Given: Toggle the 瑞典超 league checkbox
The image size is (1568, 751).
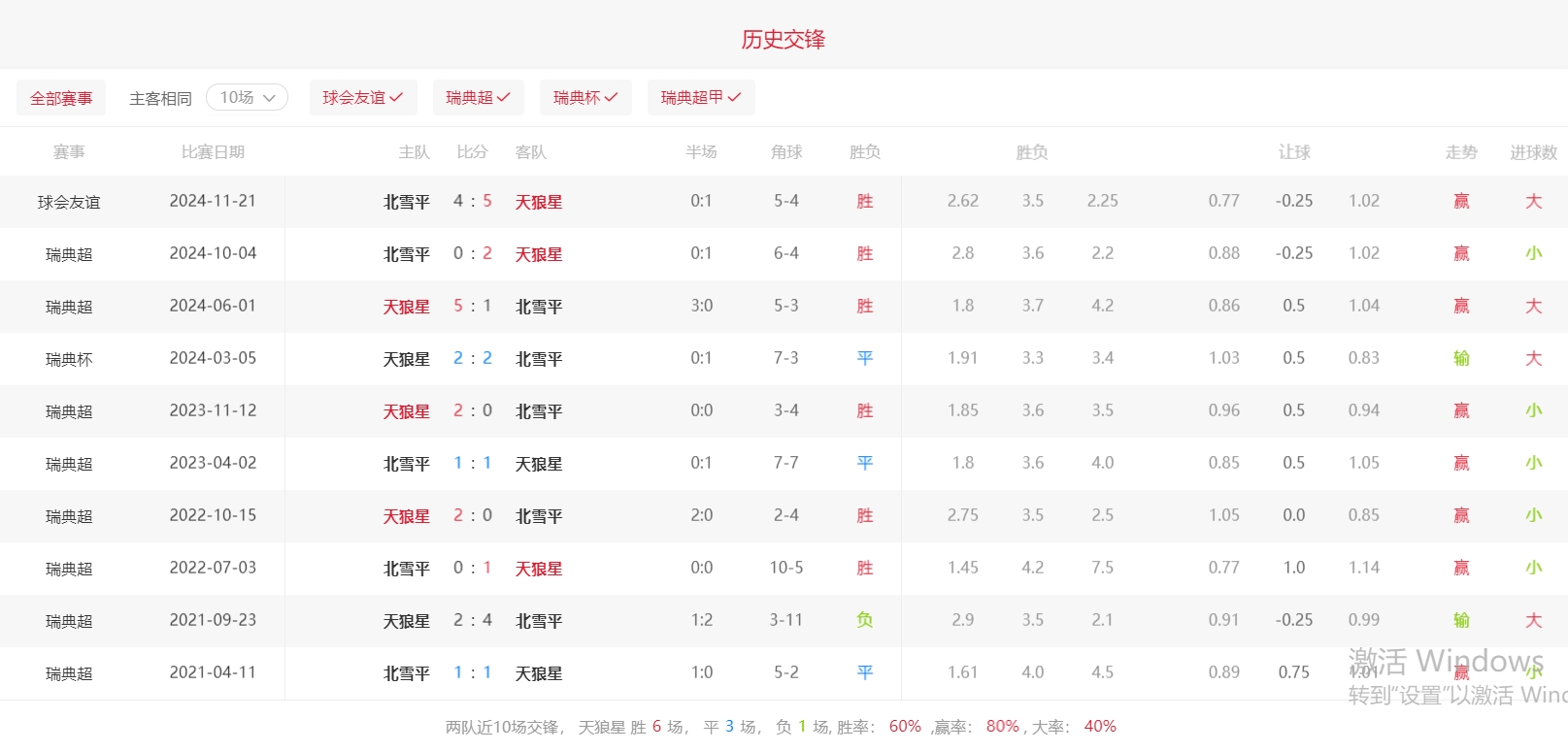Looking at the screenshot, I should pos(478,97).
